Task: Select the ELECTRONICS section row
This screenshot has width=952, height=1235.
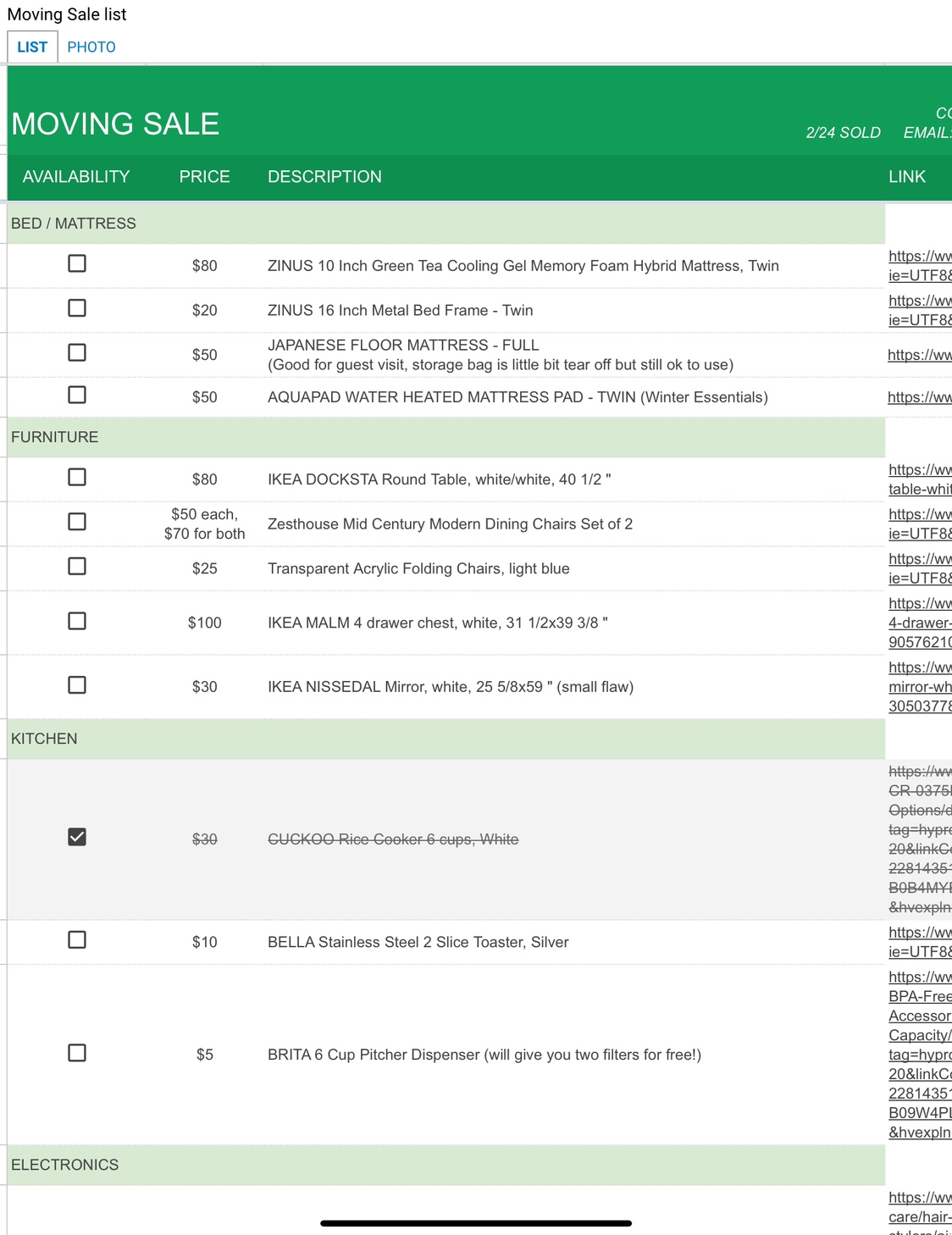Action: 446,1165
